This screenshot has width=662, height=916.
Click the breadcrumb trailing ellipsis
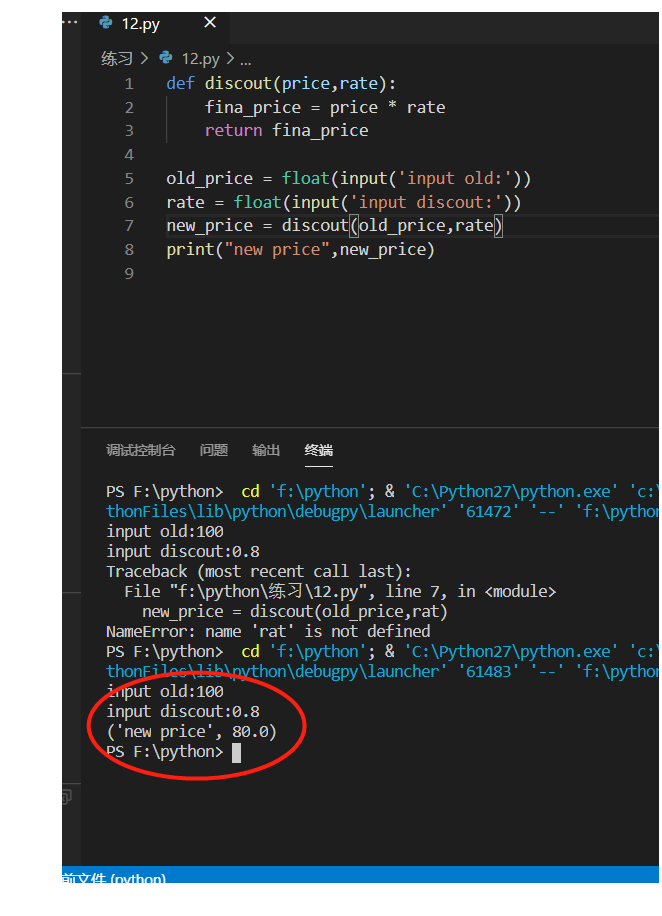tap(245, 60)
